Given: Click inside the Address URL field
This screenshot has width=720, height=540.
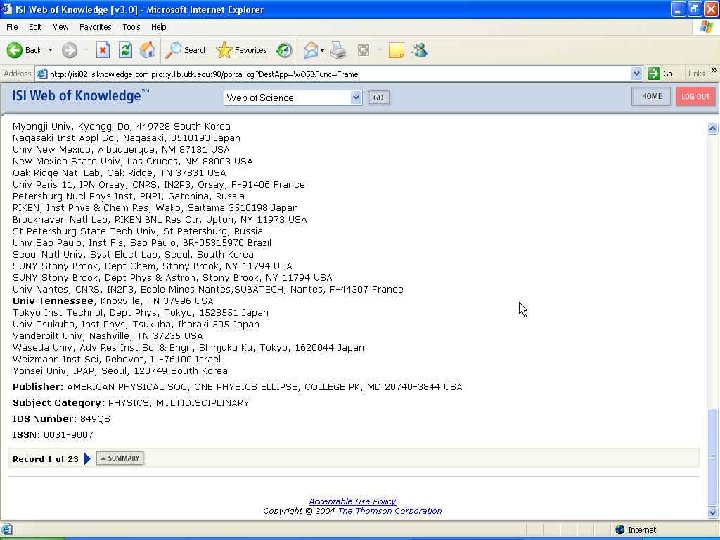Looking at the screenshot, I should (x=335, y=74).
